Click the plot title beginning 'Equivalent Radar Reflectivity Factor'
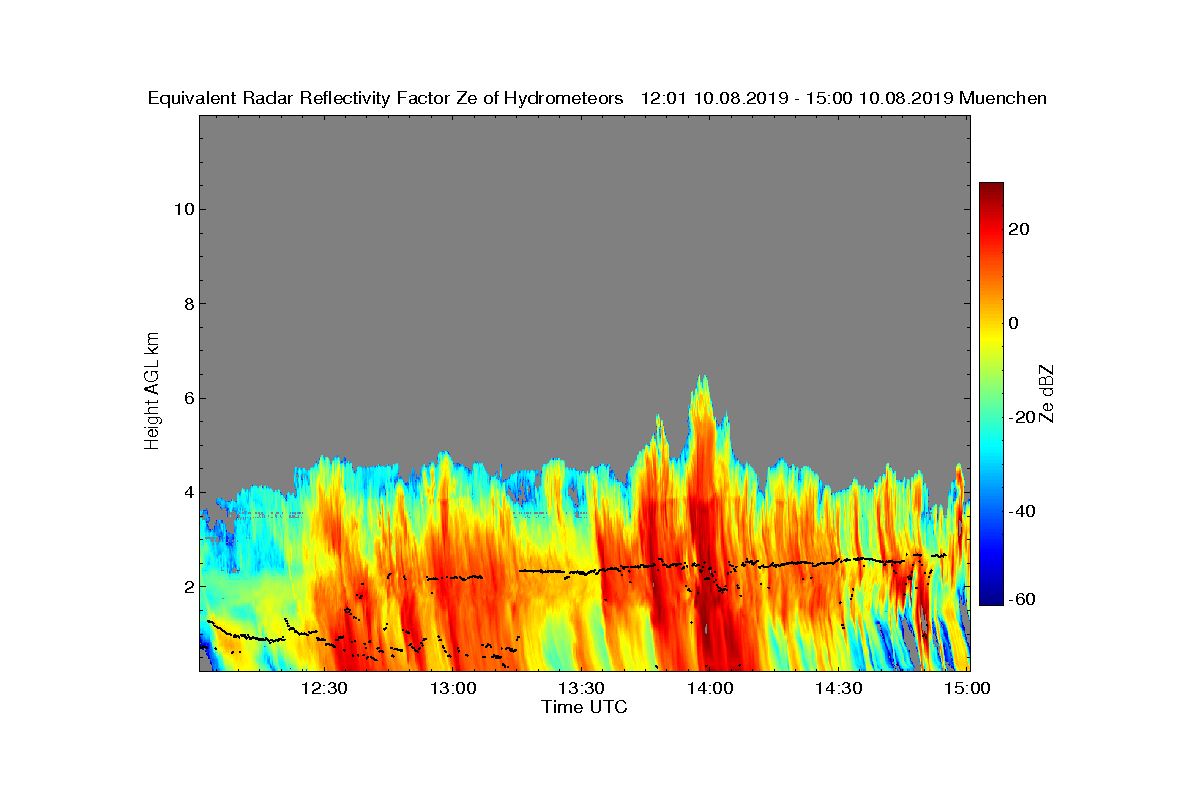This screenshot has width=1200, height=800. (597, 98)
